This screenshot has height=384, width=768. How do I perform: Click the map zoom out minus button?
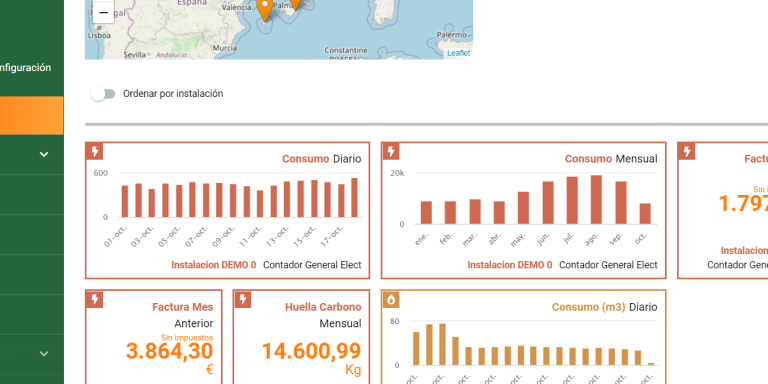point(103,13)
